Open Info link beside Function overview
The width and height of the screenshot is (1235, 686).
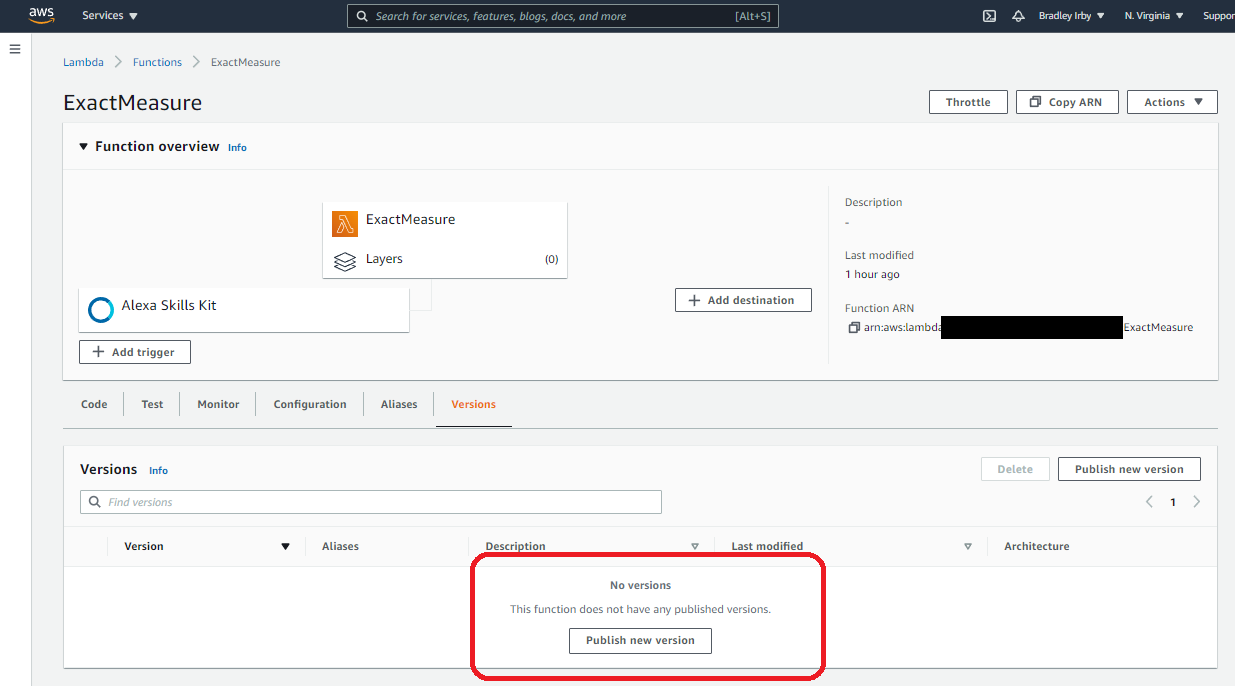[x=237, y=148]
